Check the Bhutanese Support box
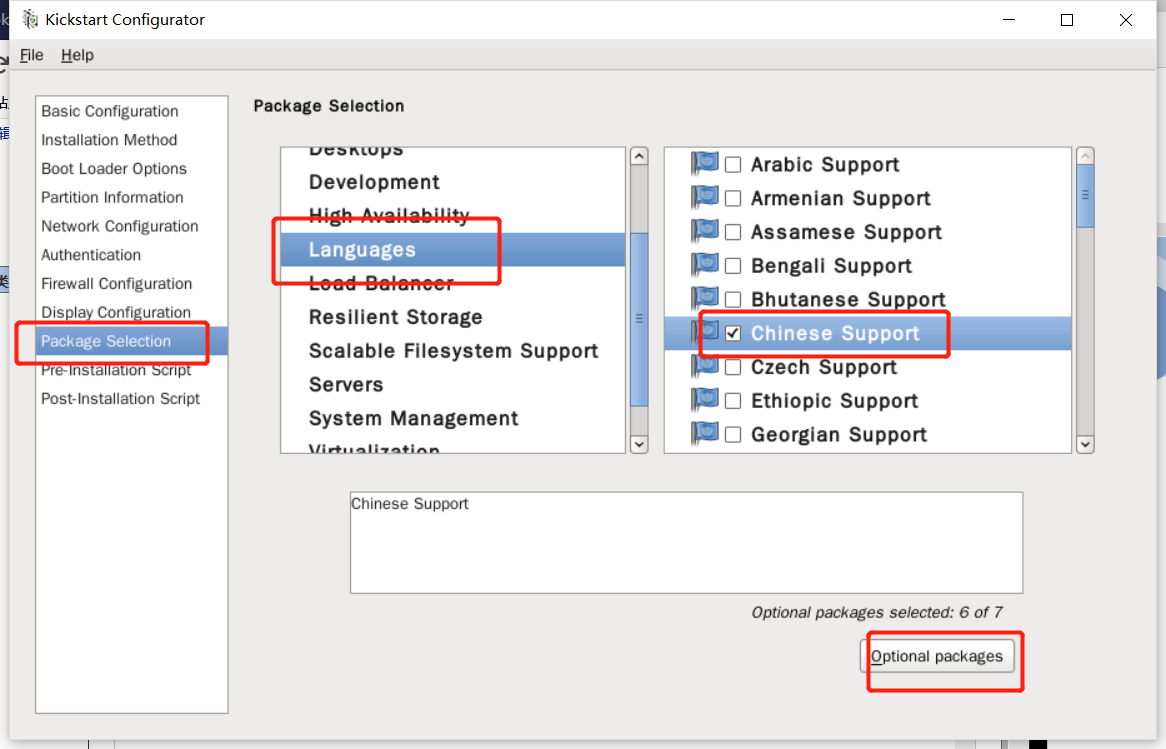 [x=733, y=300]
